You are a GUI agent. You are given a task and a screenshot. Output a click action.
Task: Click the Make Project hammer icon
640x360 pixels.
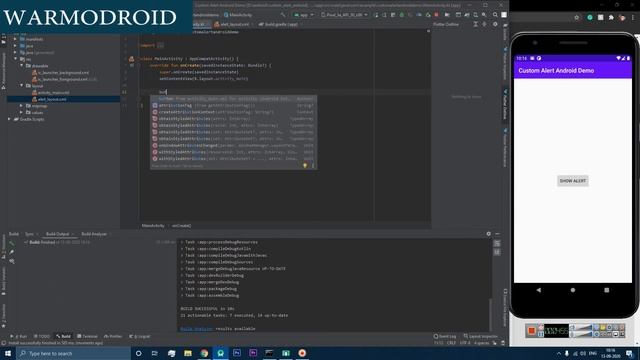(282, 15)
